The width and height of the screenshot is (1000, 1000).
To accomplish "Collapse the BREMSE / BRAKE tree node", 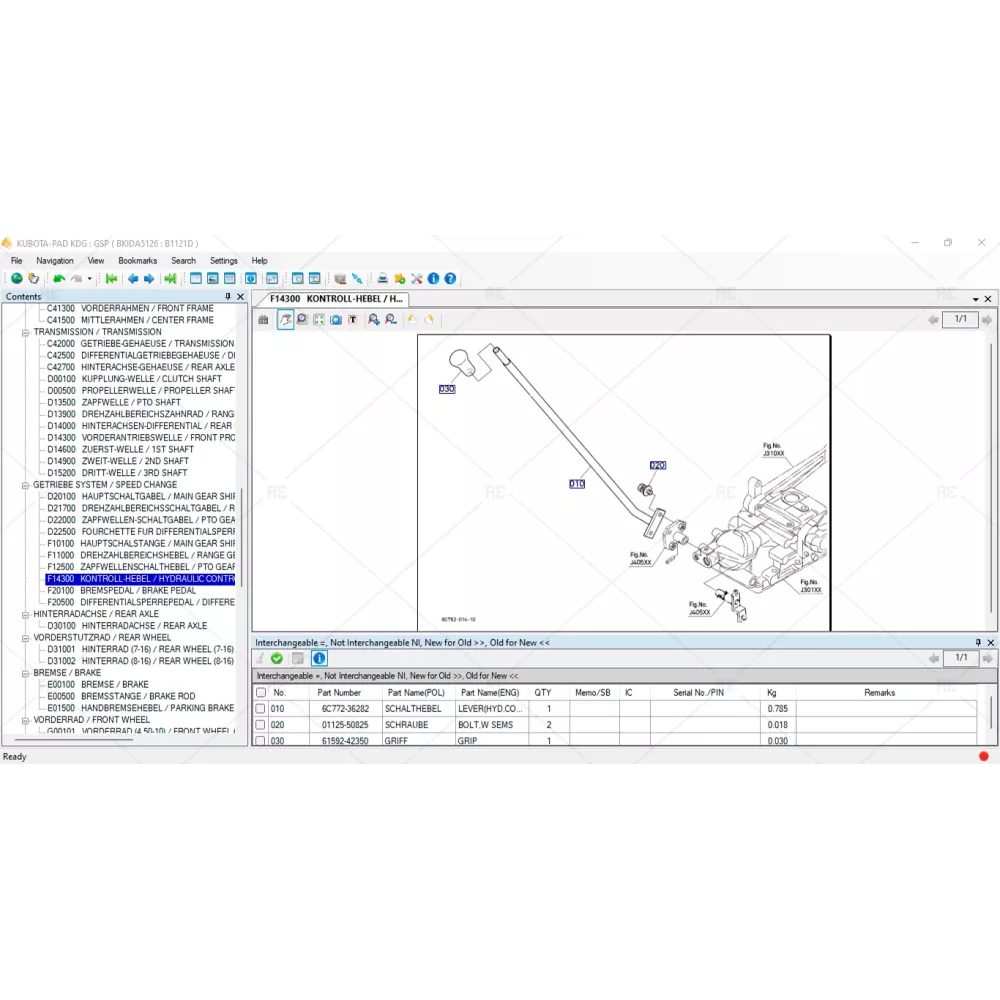I will pyautogui.click(x=26, y=673).
